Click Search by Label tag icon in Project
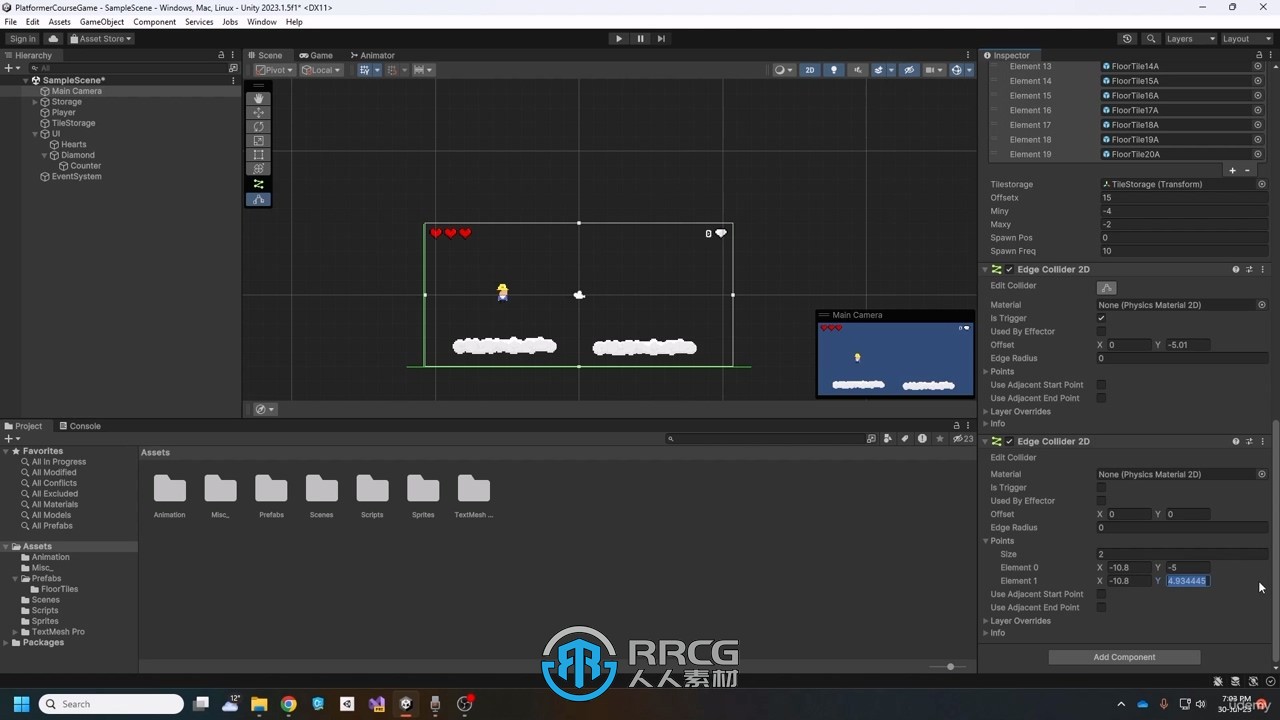This screenshot has width=1280, height=720. [x=904, y=439]
